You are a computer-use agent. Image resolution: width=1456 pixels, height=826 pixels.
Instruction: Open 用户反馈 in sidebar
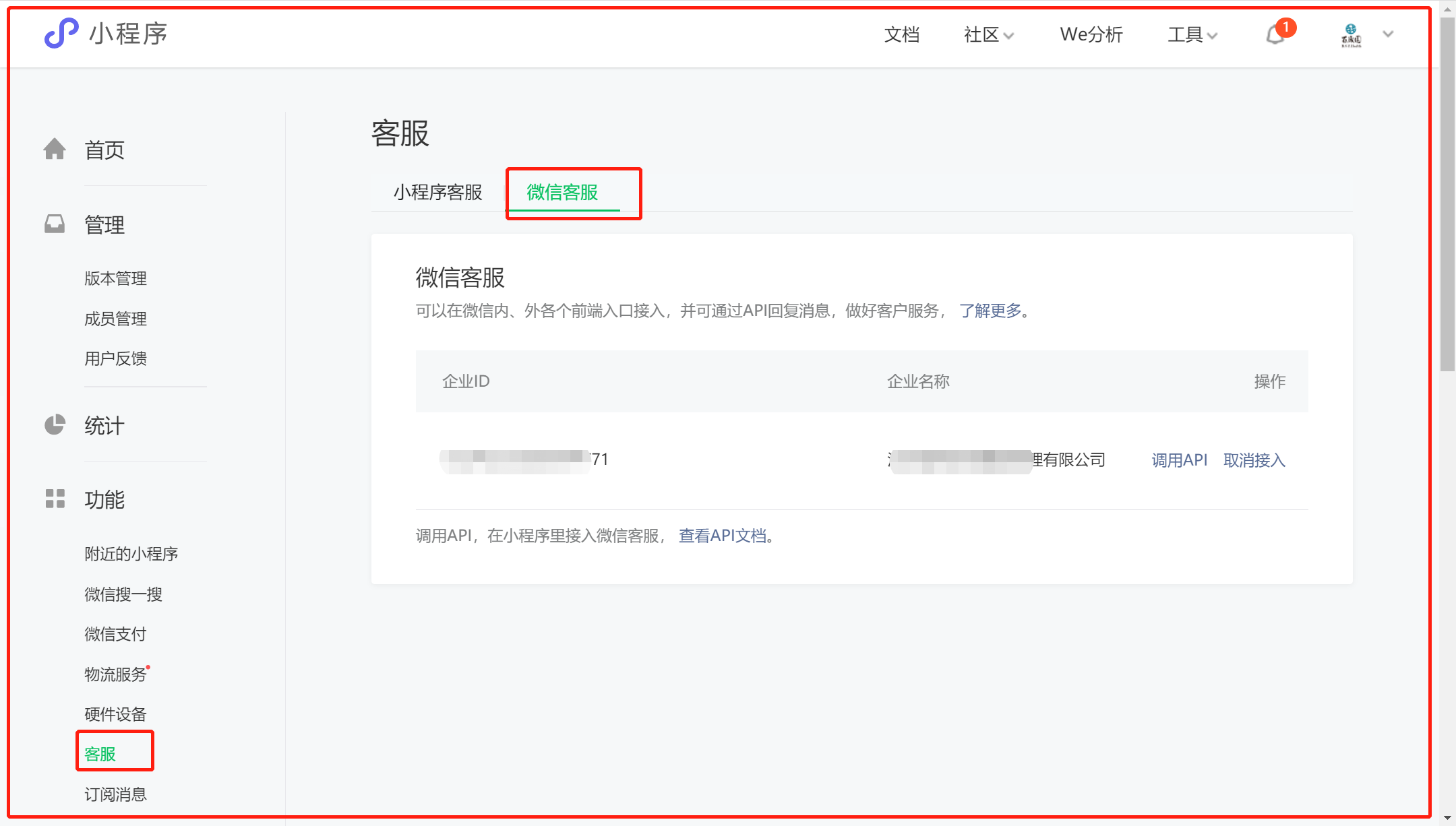click(115, 358)
